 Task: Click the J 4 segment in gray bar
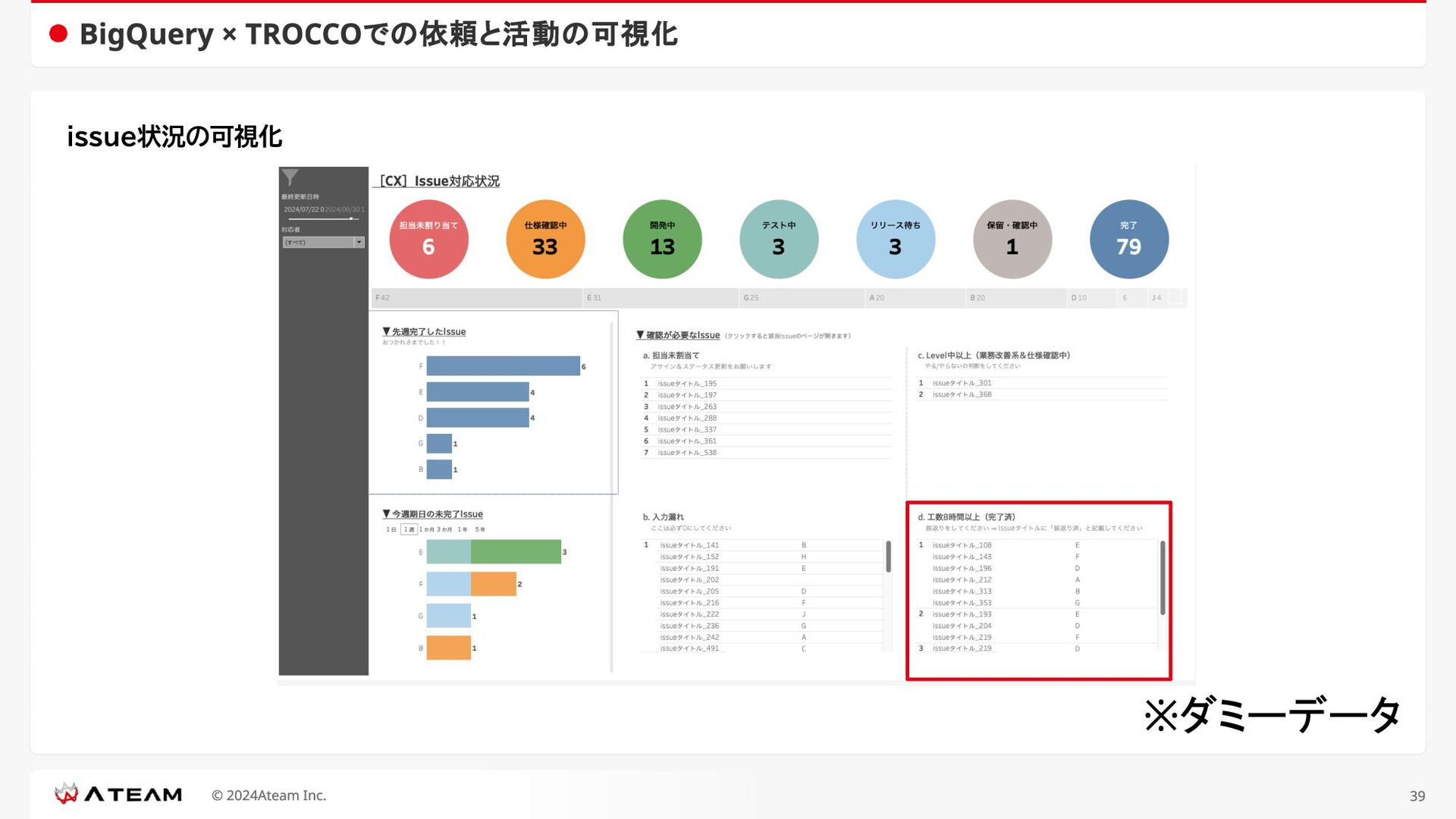[1158, 298]
